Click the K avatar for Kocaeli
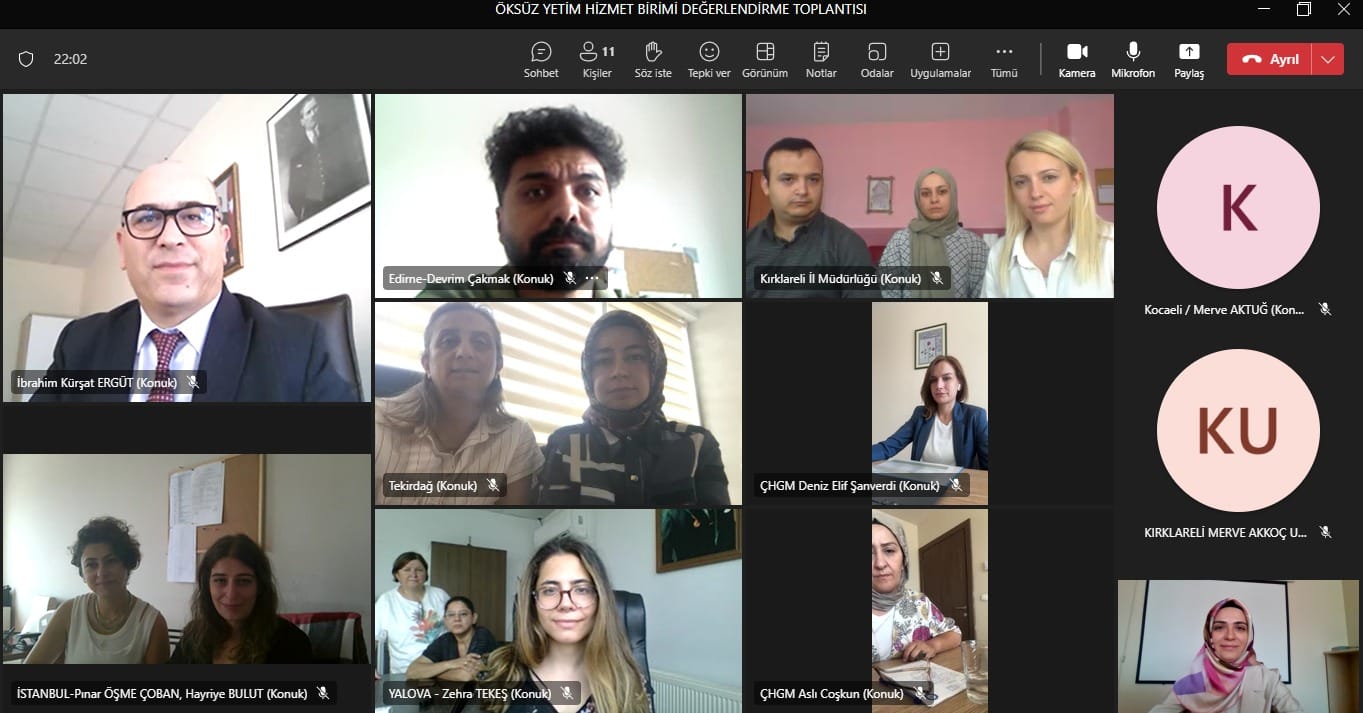Image resolution: width=1363 pixels, height=713 pixels. [1238, 208]
